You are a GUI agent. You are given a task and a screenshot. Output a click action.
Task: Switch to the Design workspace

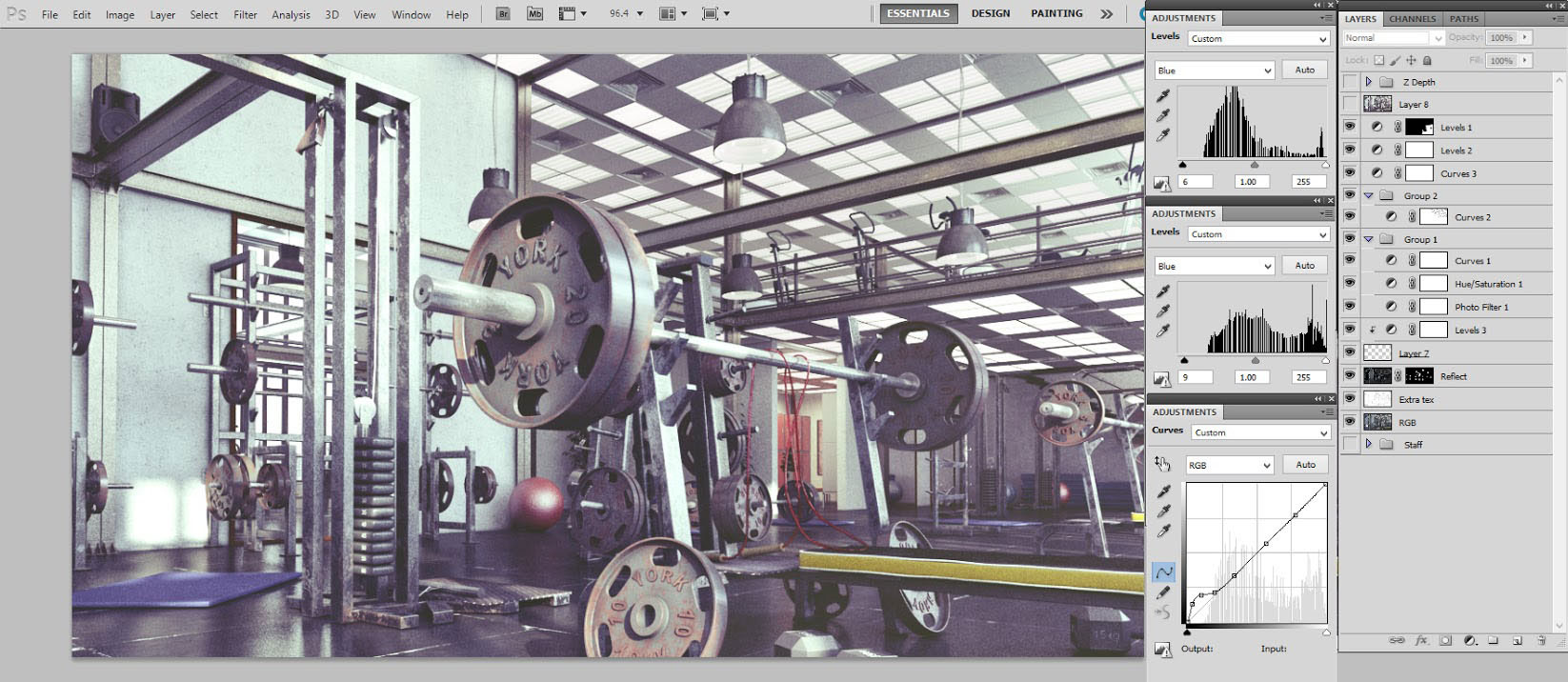[990, 13]
